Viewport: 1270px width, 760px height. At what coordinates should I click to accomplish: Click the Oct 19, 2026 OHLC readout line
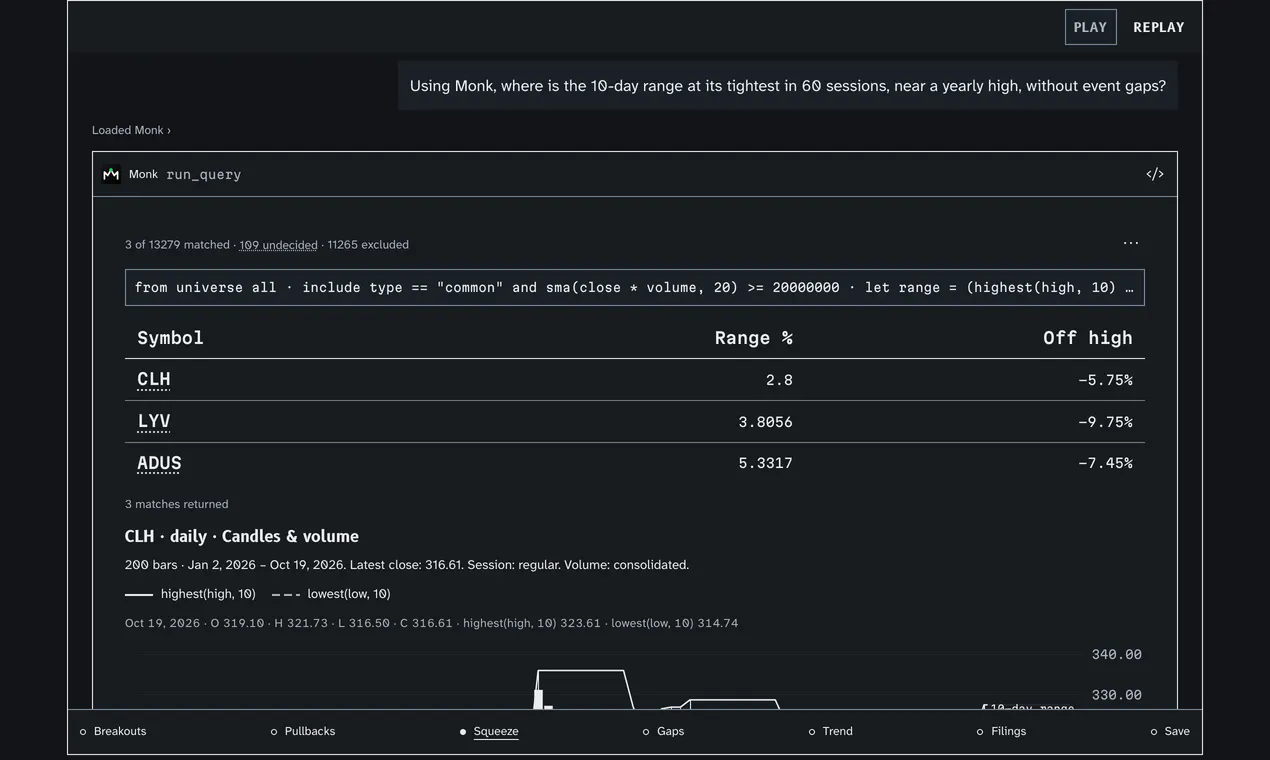[432, 623]
